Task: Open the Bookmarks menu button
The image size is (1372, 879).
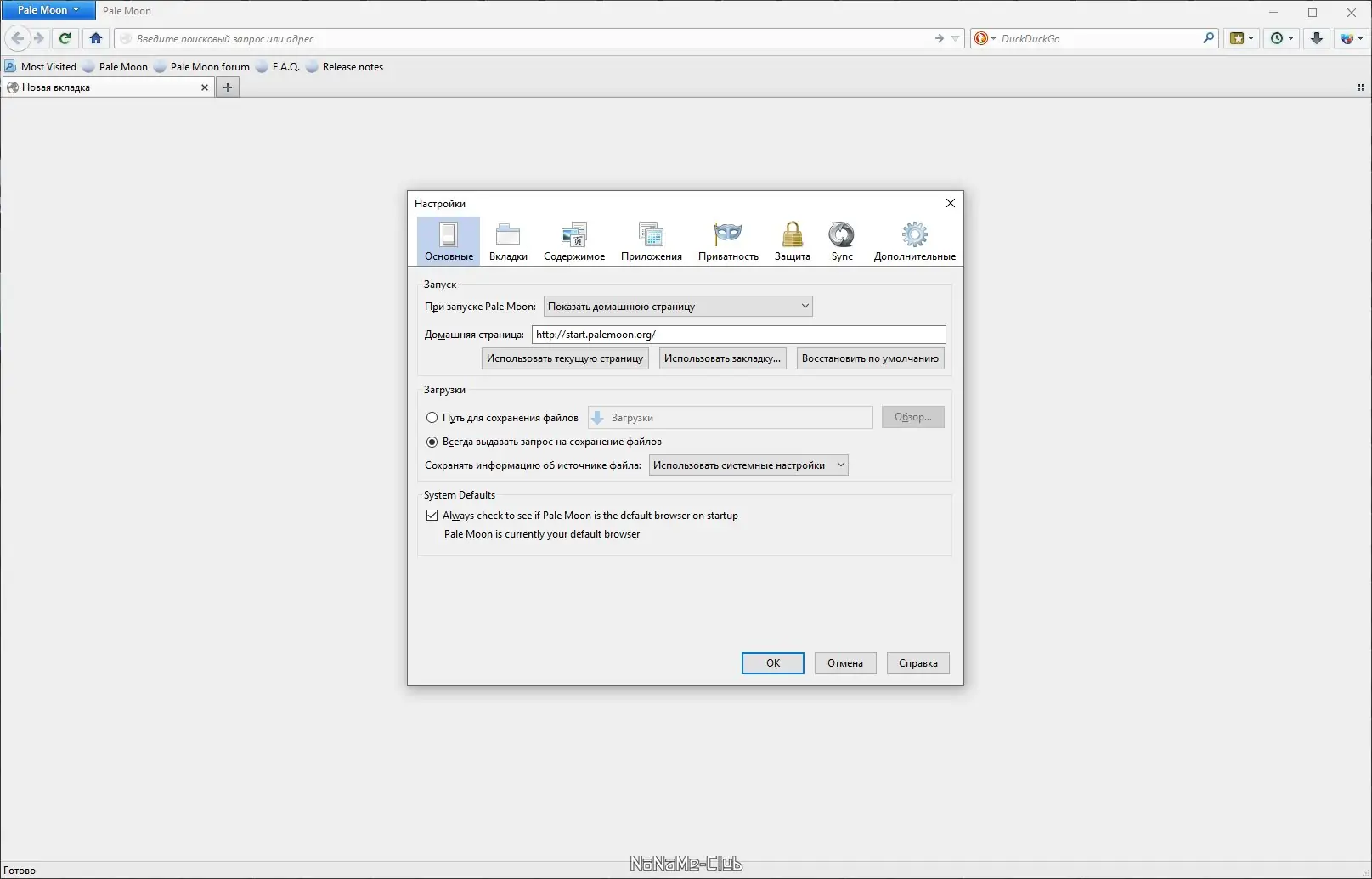Action: (x=1241, y=38)
